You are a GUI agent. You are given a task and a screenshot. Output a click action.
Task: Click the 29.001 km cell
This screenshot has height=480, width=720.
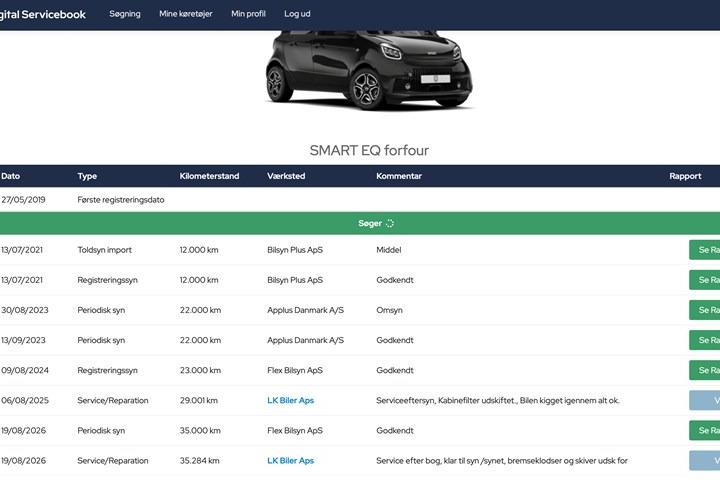[199, 401]
